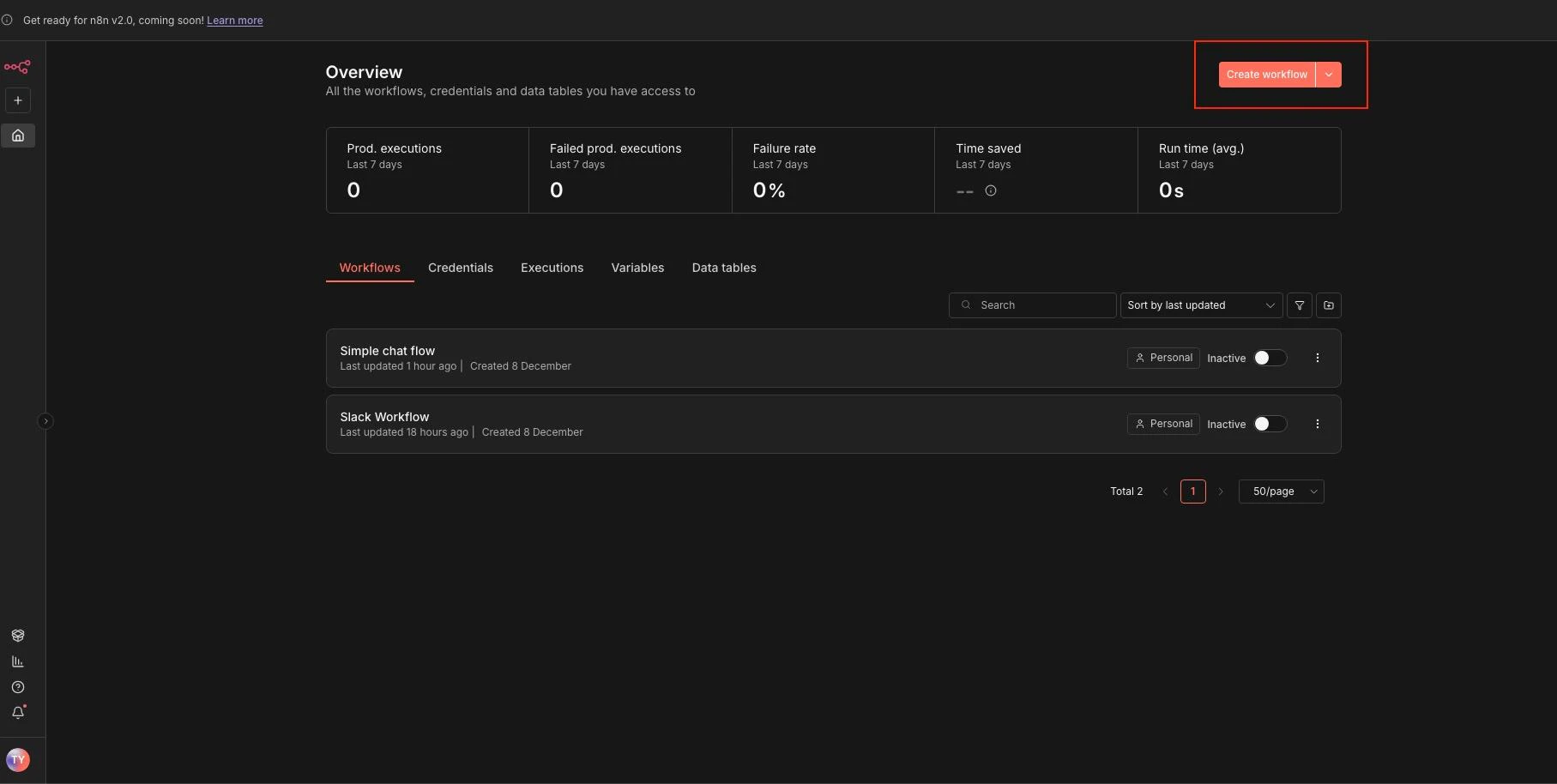Activate the Simple chat flow toggle
1557x784 pixels.
click(x=1270, y=359)
